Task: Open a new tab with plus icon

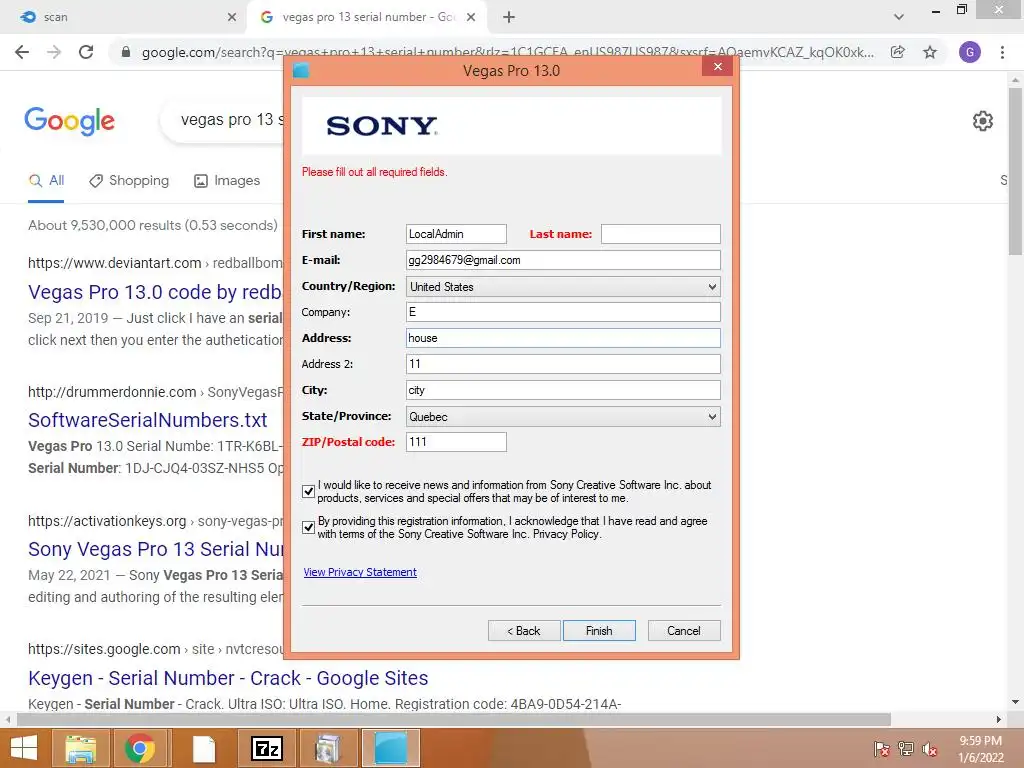Action: (509, 18)
